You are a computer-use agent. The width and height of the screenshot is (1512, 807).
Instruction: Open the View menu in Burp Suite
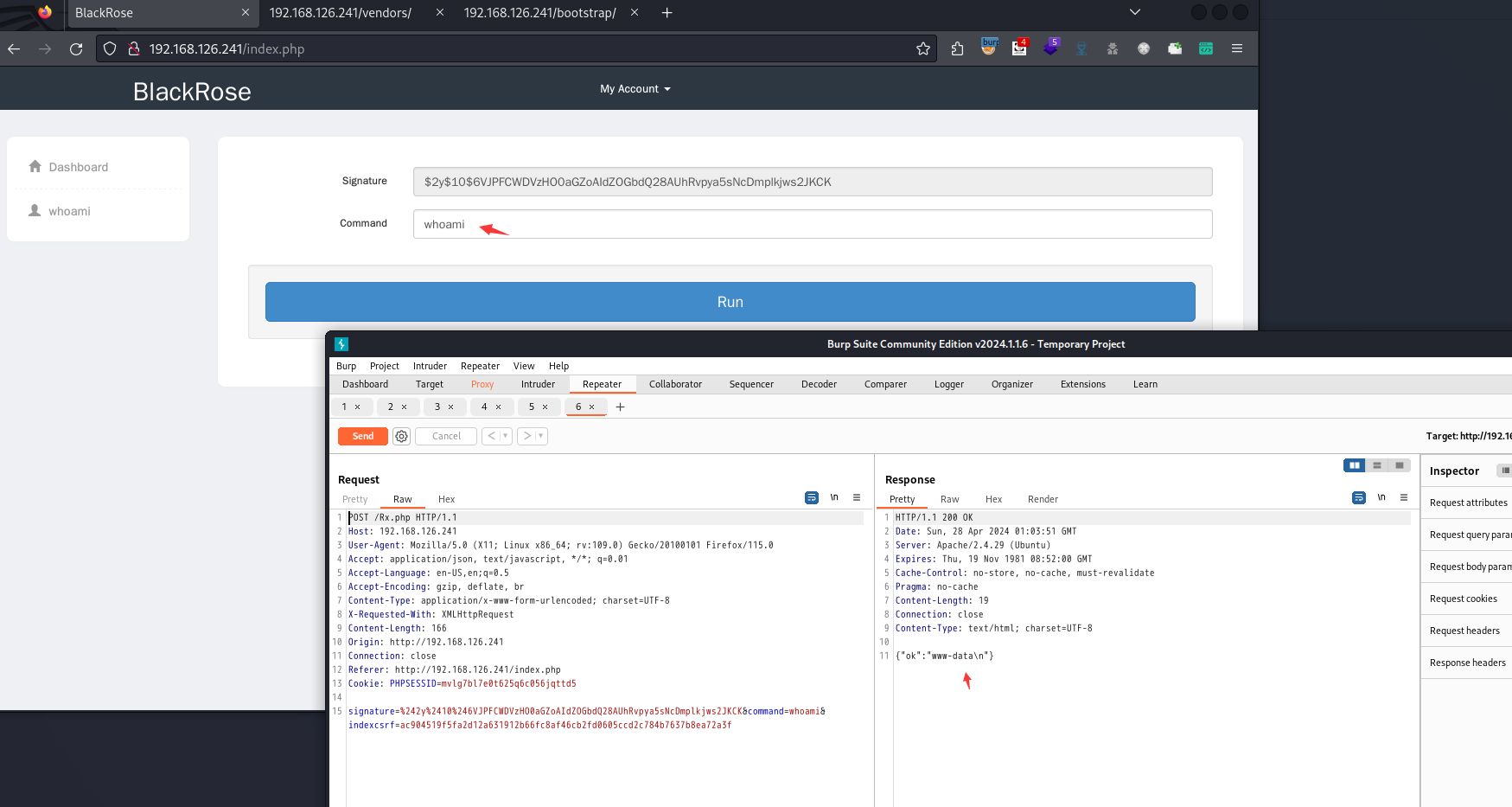[x=524, y=366]
